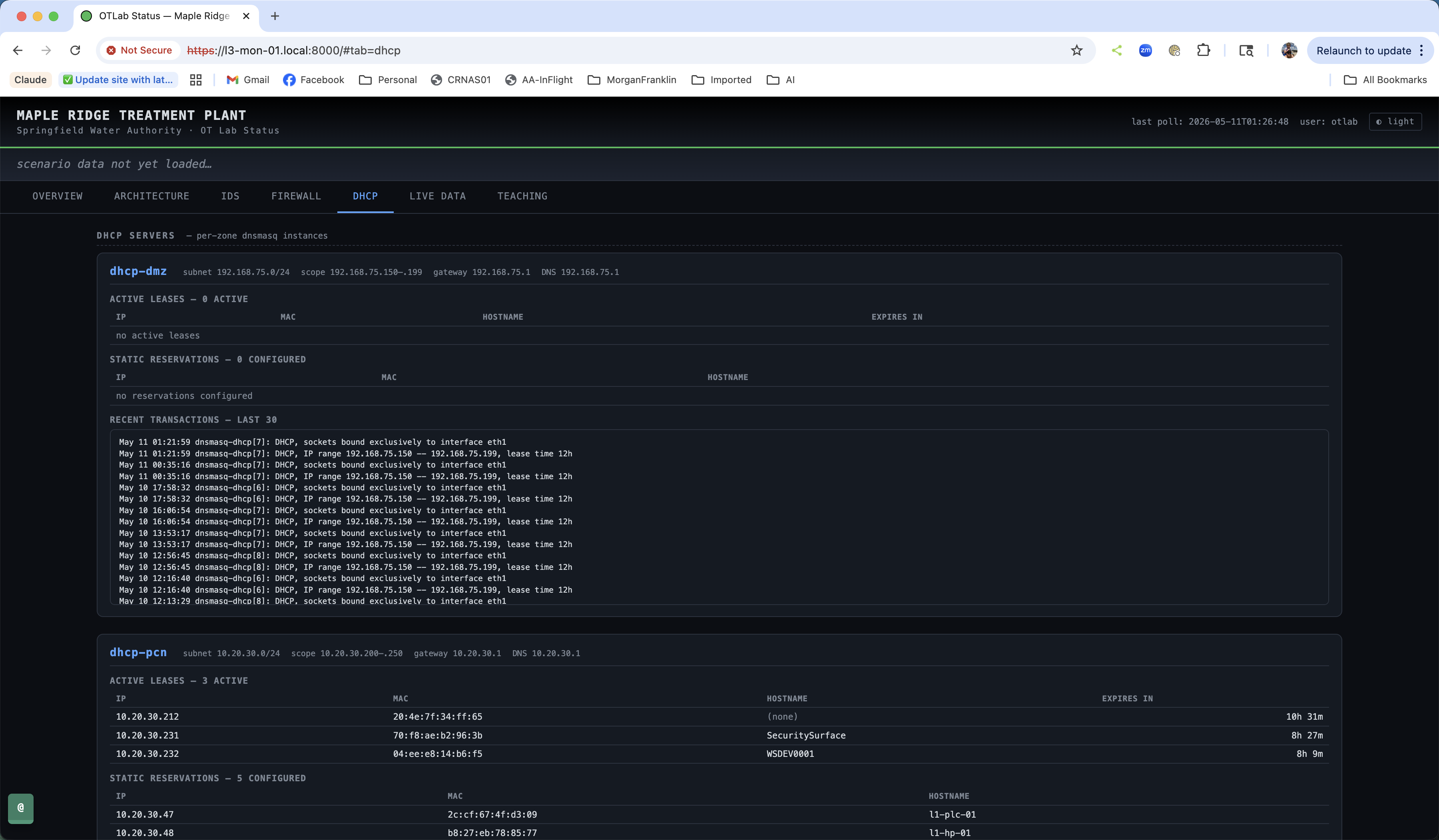This screenshot has width=1439, height=840.
Task: Click the last poll timestamp
Action: [x=1210, y=121]
